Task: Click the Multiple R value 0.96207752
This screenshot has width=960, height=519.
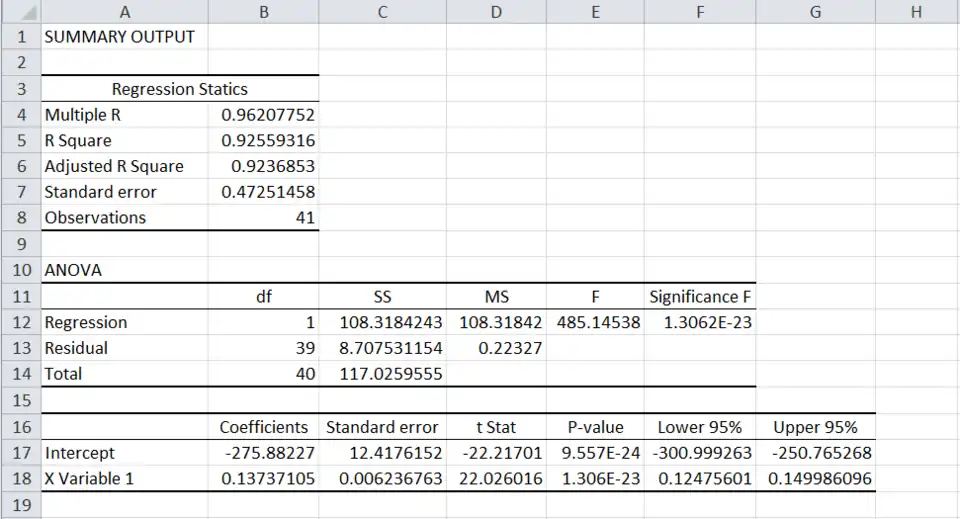Action: click(264, 115)
